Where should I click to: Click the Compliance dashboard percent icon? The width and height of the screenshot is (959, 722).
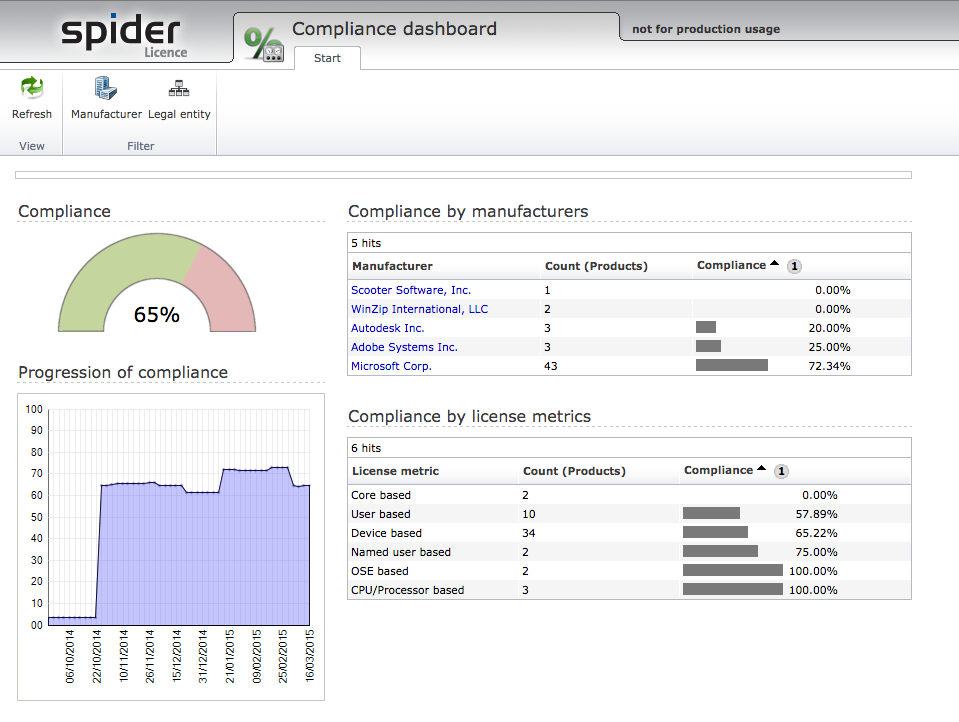click(264, 42)
